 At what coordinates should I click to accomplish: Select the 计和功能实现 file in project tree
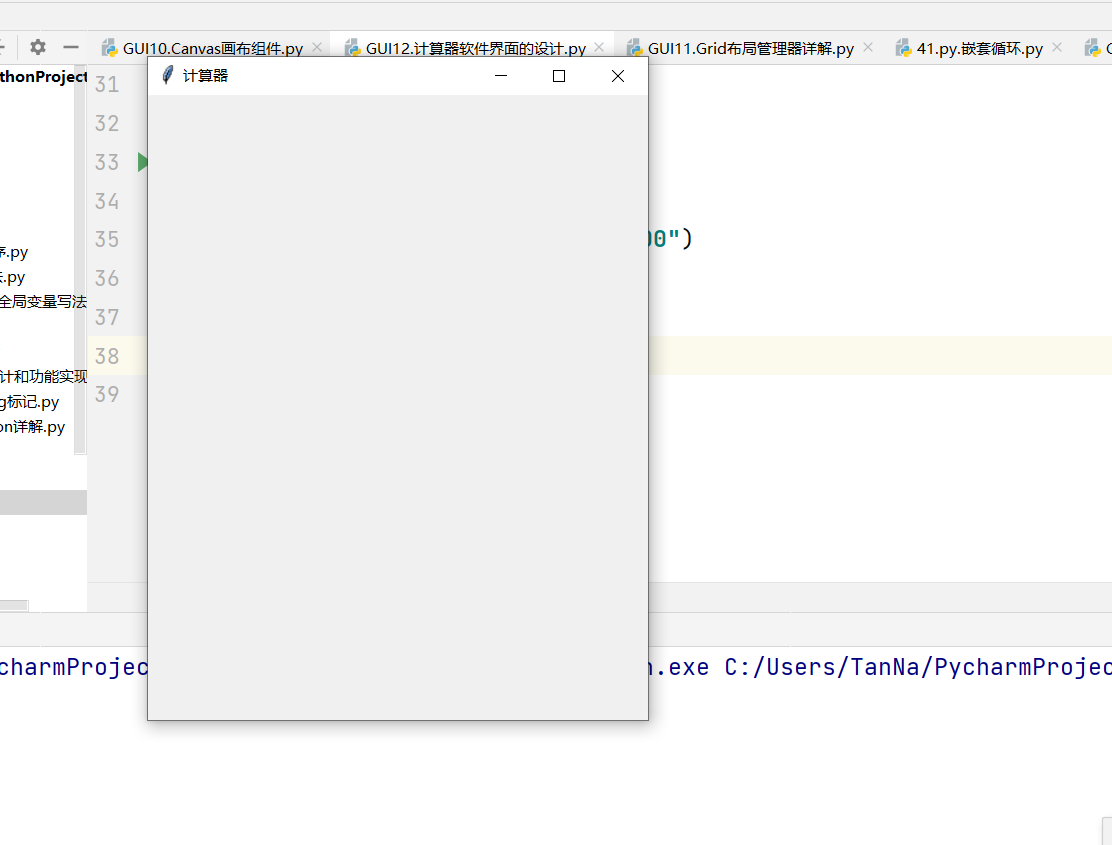point(43,376)
